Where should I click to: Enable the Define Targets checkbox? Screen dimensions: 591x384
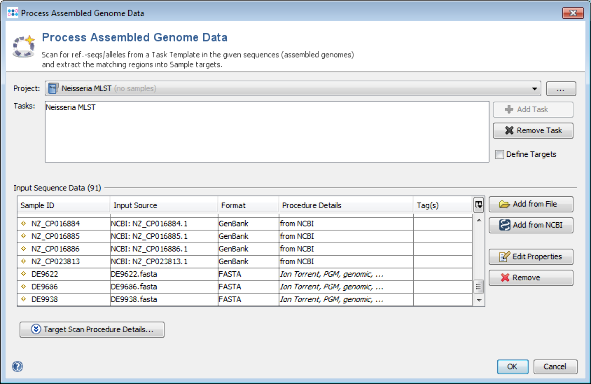coord(499,155)
